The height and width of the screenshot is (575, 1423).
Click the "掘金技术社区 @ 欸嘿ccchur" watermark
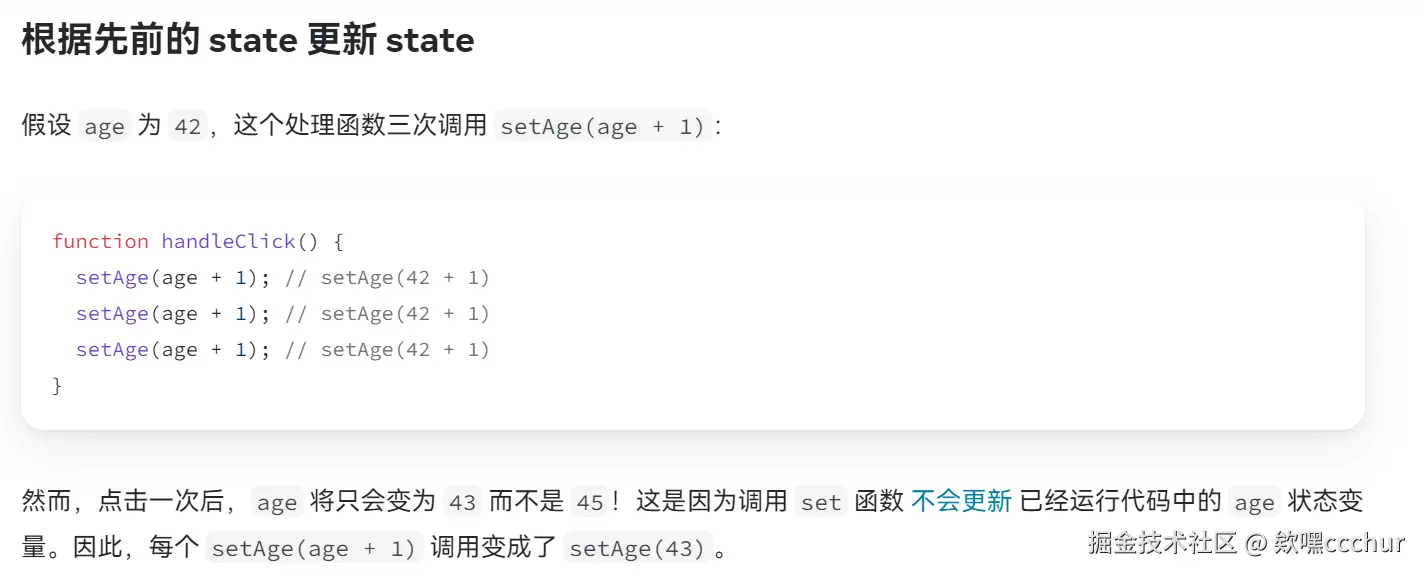(1246, 543)
